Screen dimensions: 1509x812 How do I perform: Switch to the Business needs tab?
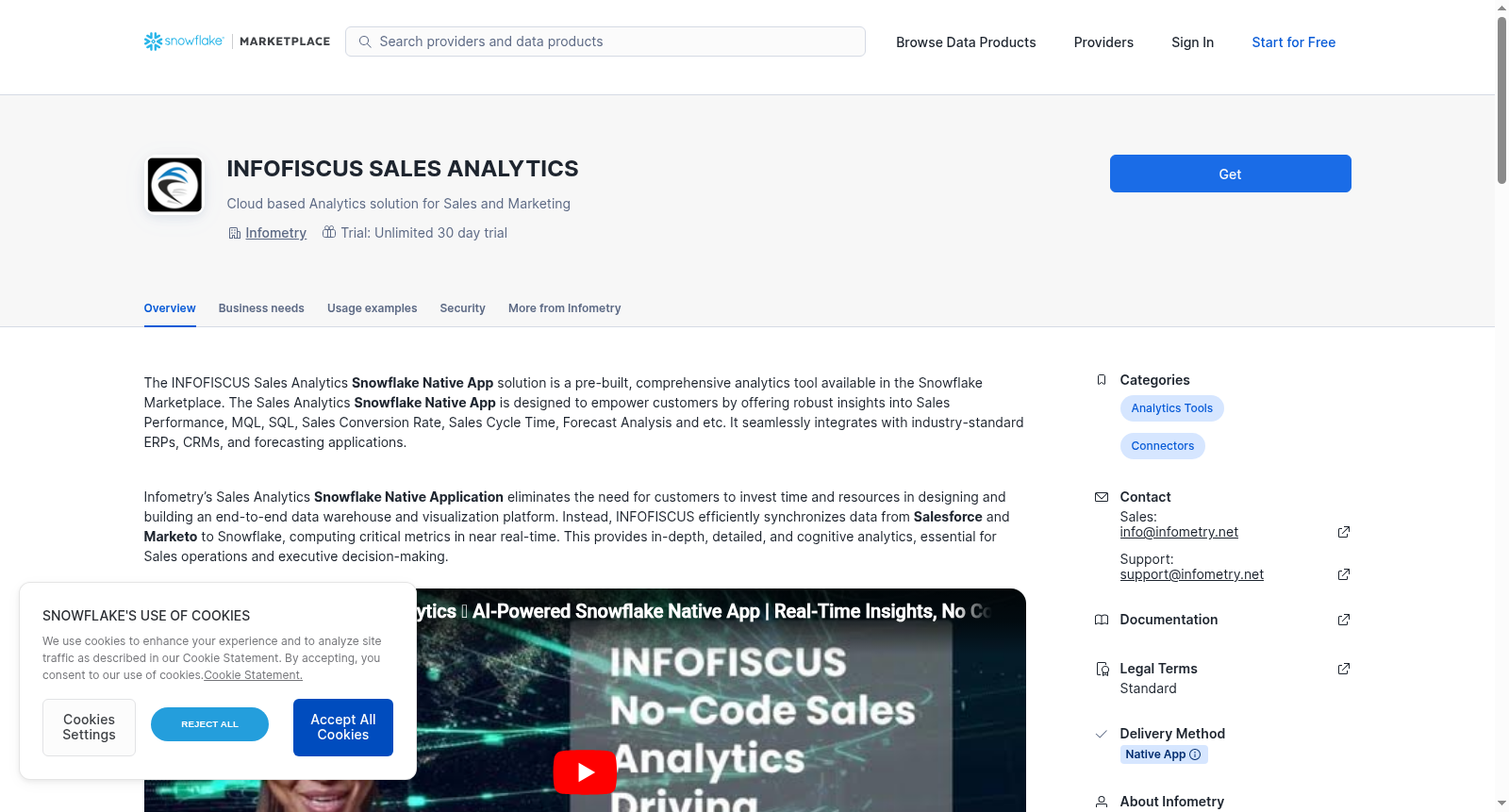click(x=261, y=308)
